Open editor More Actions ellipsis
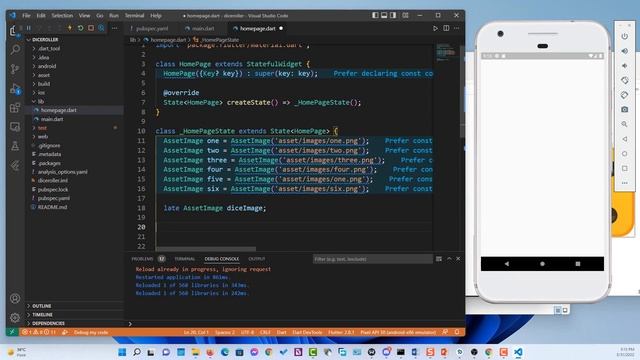Screen dimensions: 640x360 (x=456, y=28)
